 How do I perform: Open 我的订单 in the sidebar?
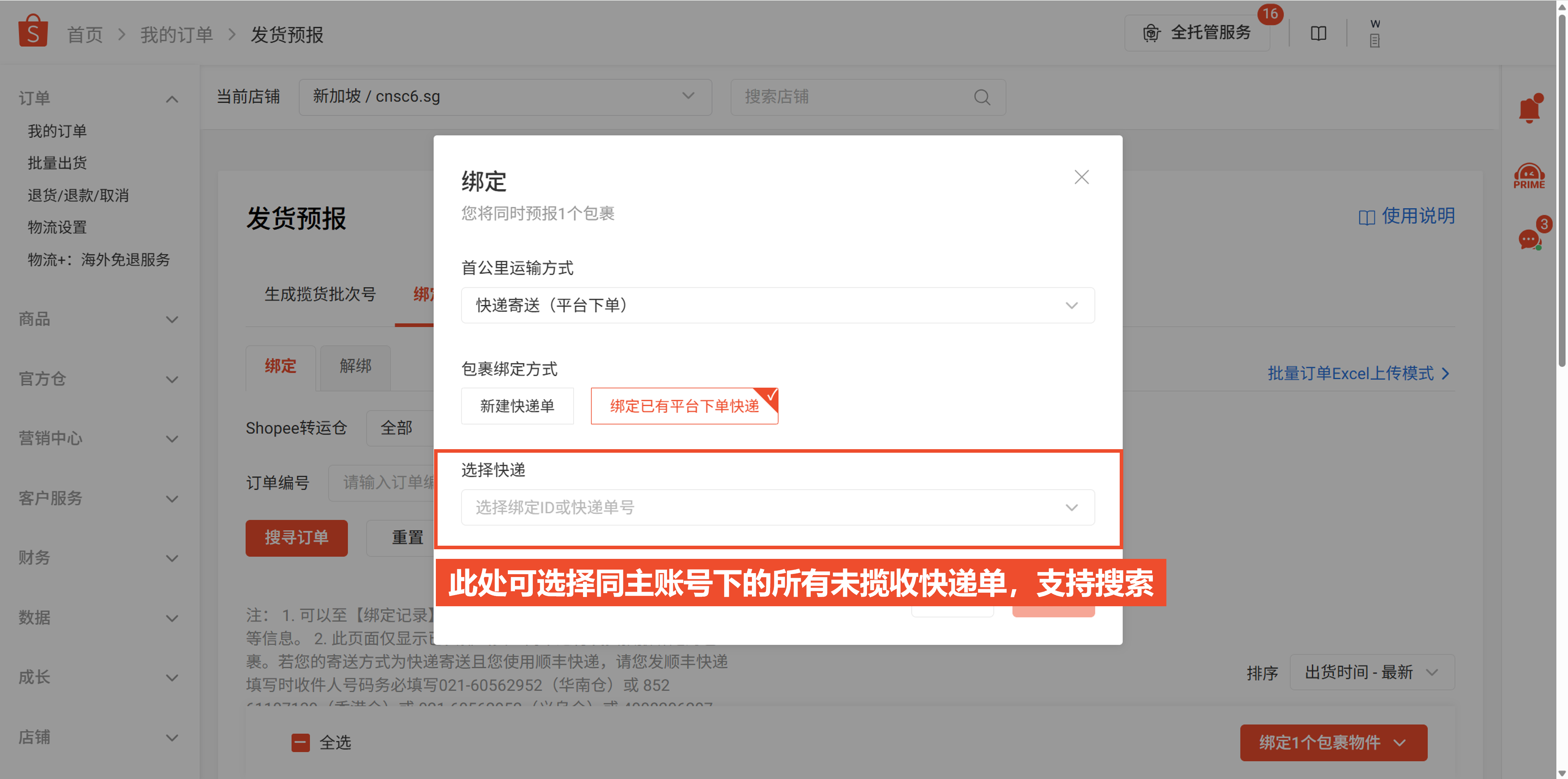57,131
